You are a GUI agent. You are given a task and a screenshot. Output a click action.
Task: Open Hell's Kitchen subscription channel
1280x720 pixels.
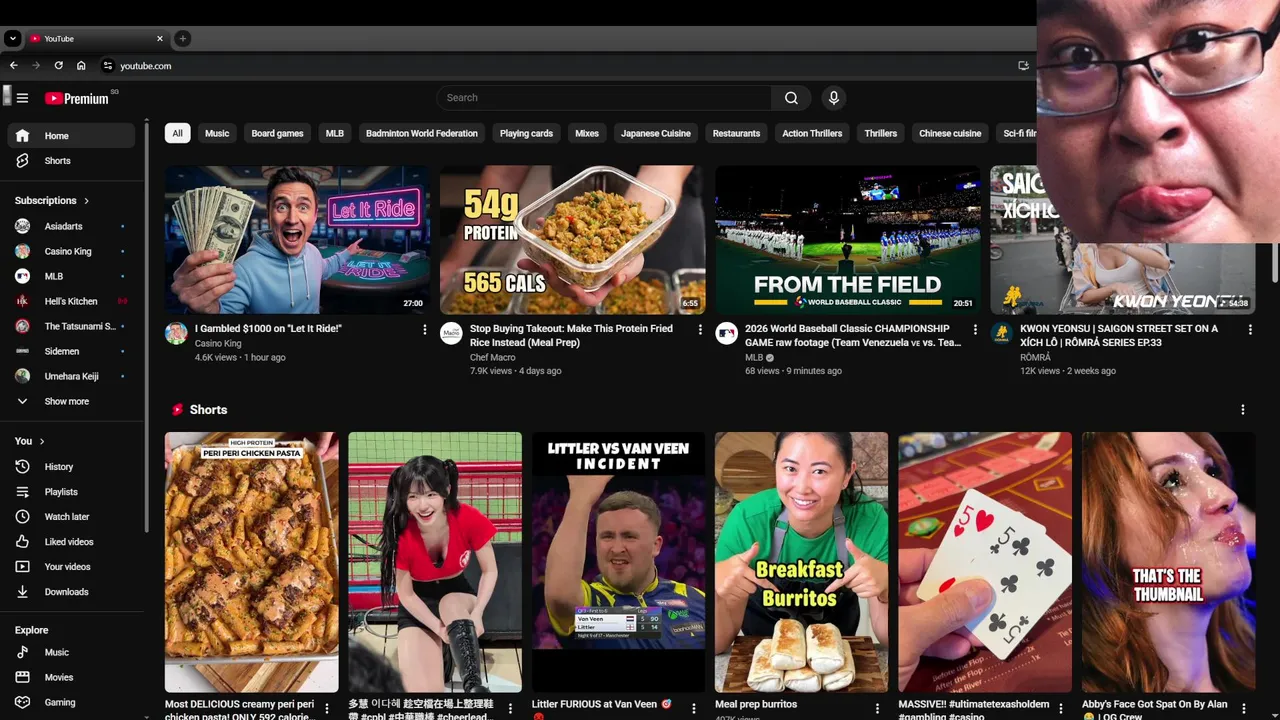(70, 301)
